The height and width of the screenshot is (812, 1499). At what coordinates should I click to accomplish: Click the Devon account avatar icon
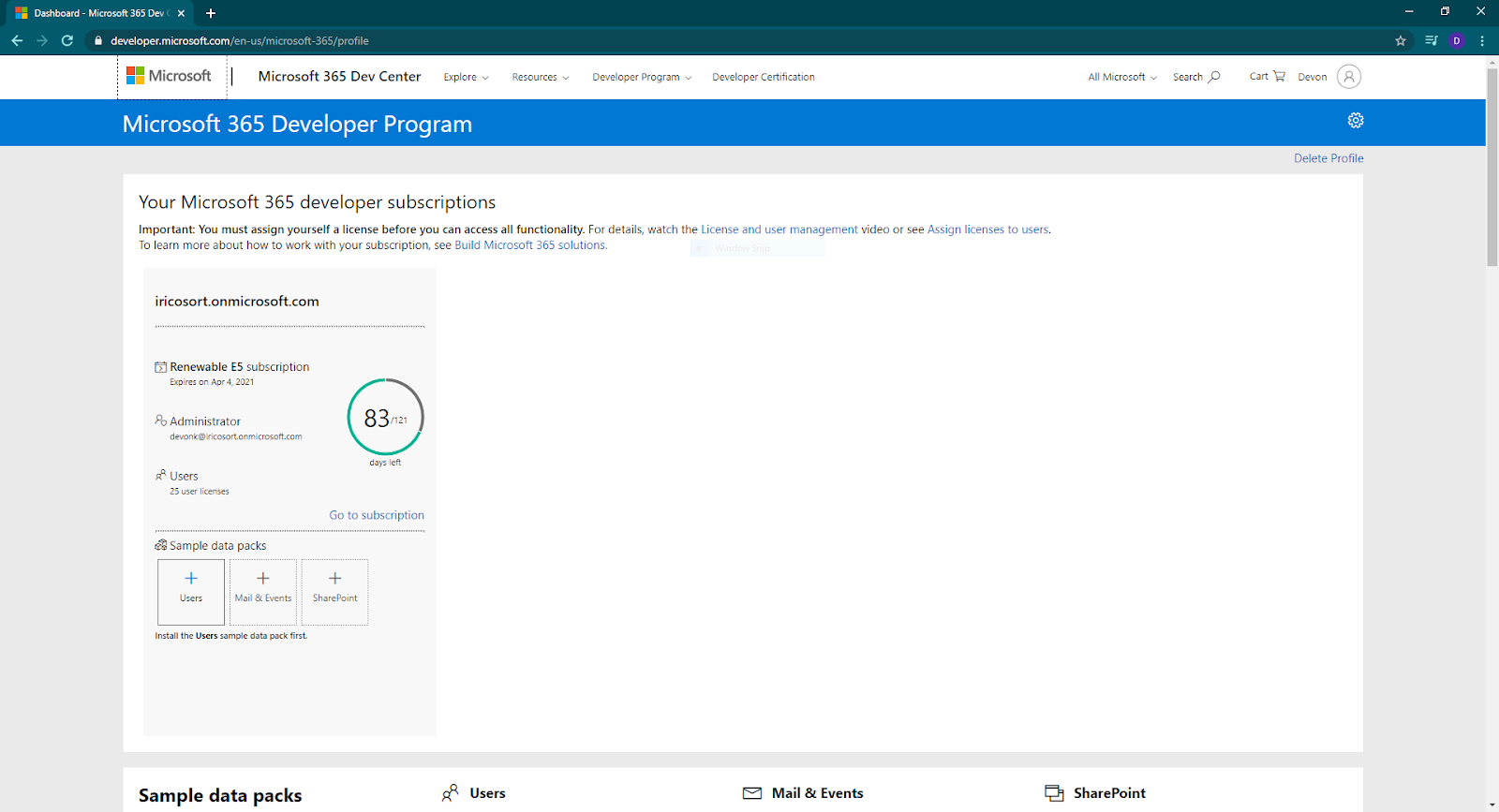pyautogui.click(x=1349, y=77)
